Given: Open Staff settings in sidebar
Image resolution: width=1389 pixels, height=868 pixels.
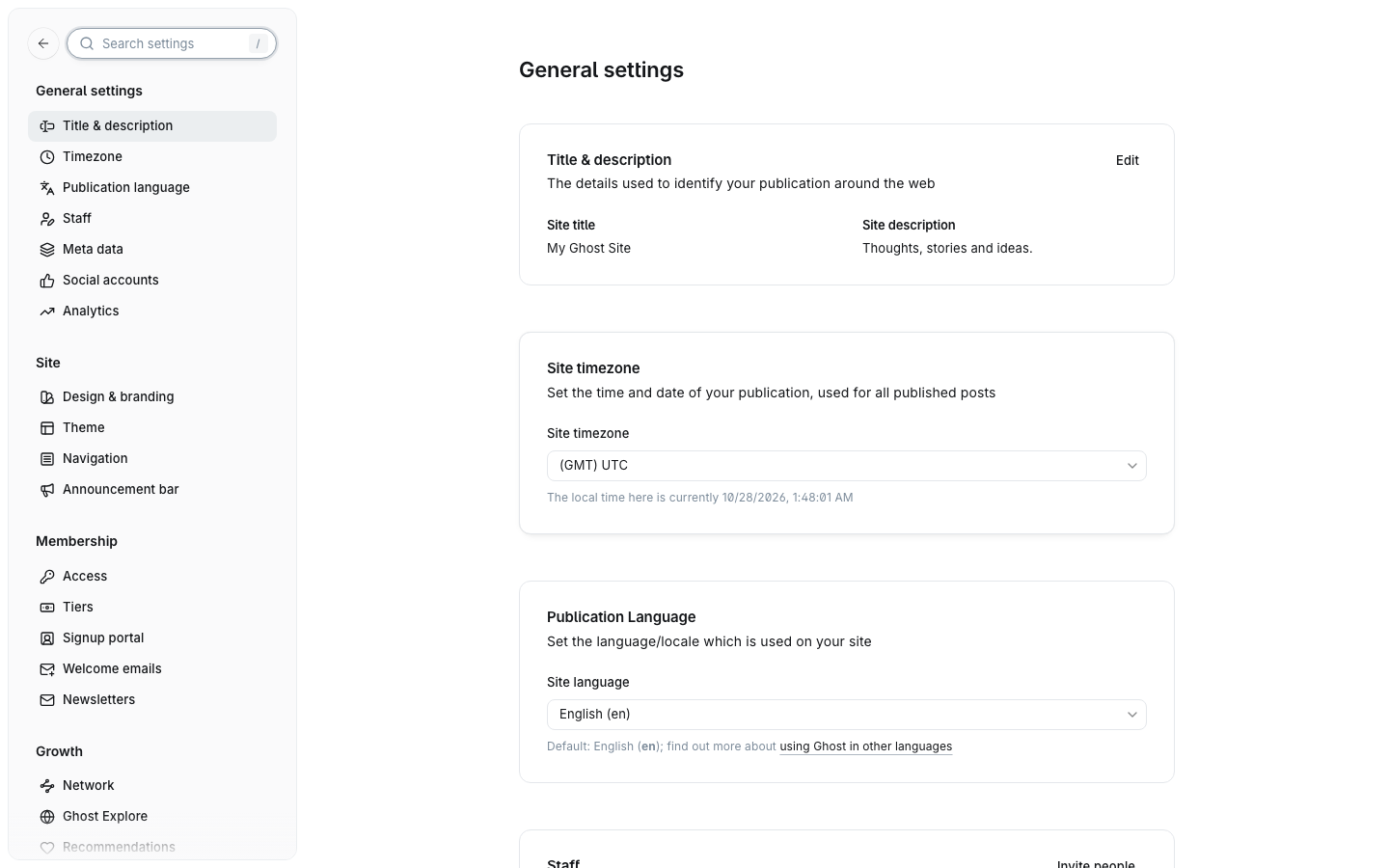Looking at the screenshot, I should [152, 219].
